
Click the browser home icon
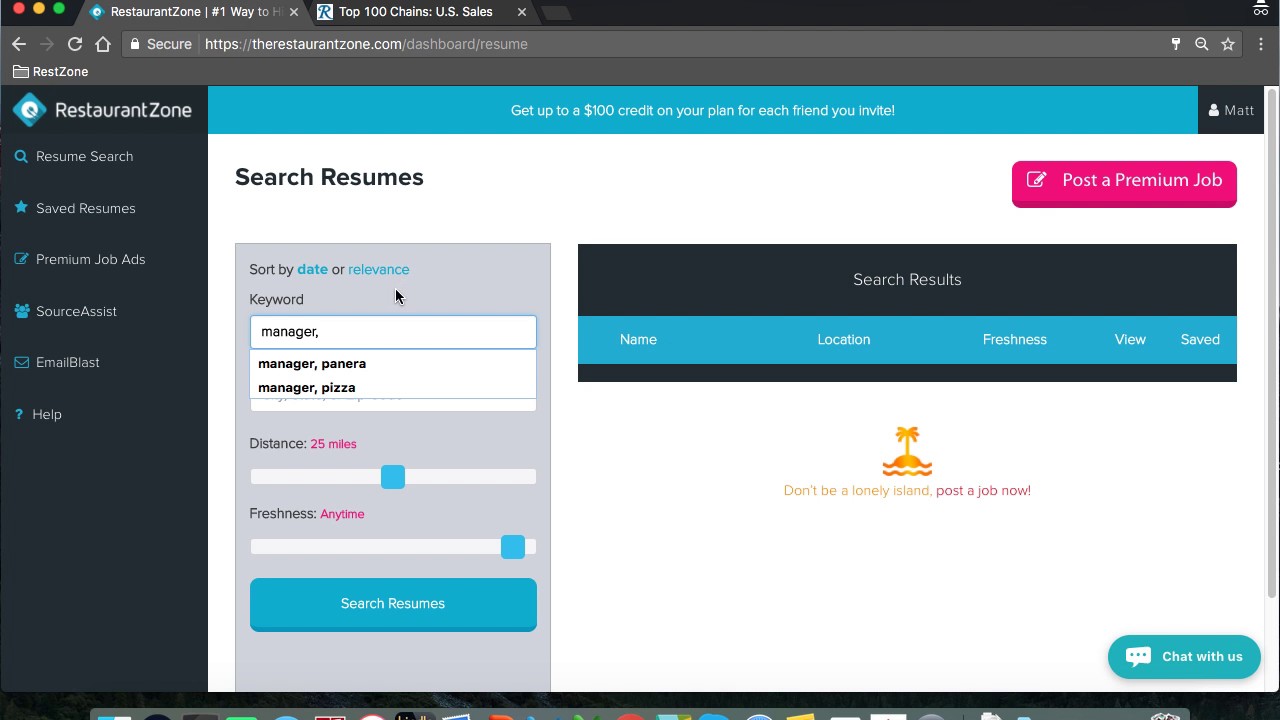(x=102, y=44)
